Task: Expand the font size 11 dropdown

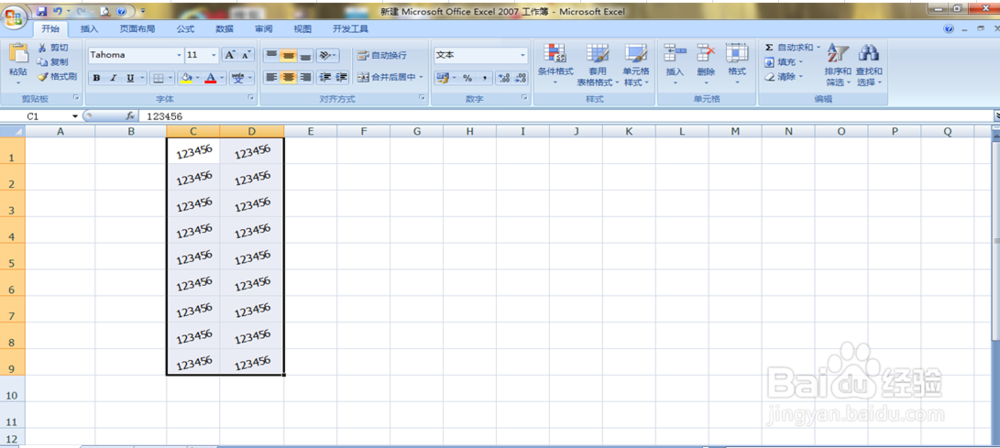Action: [214, 55]
